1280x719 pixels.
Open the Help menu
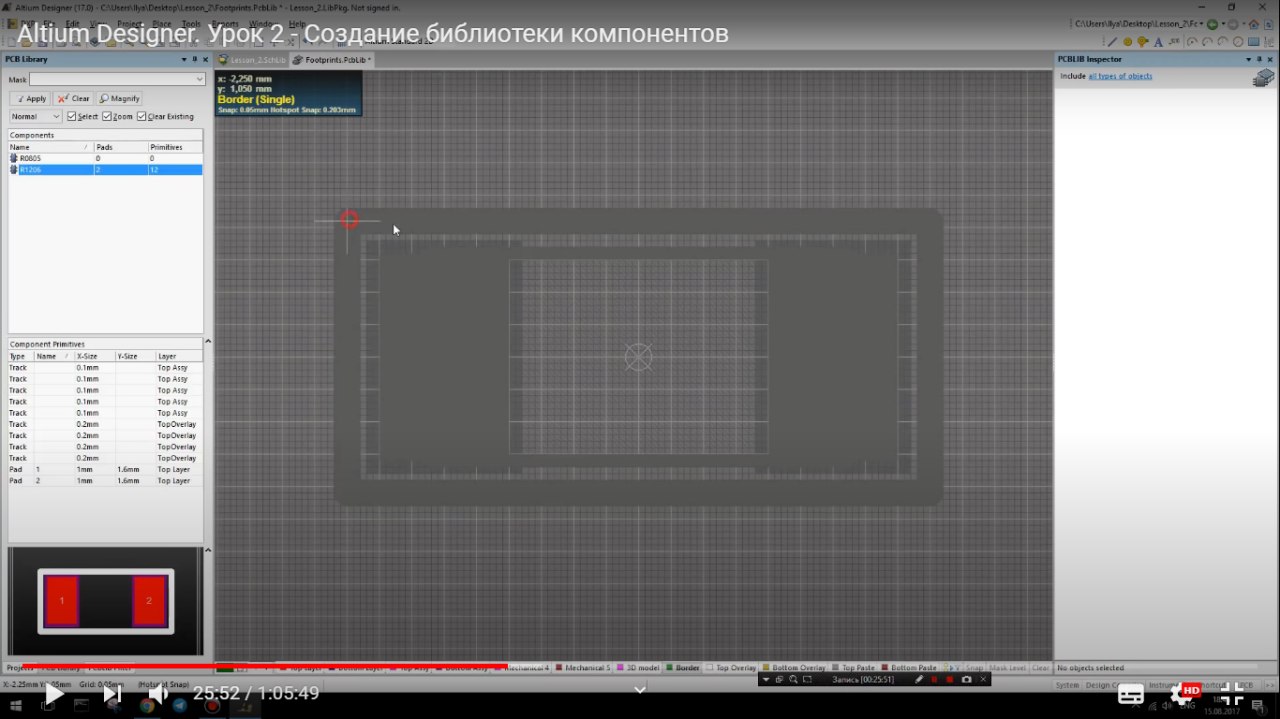[x=297, y=23]
